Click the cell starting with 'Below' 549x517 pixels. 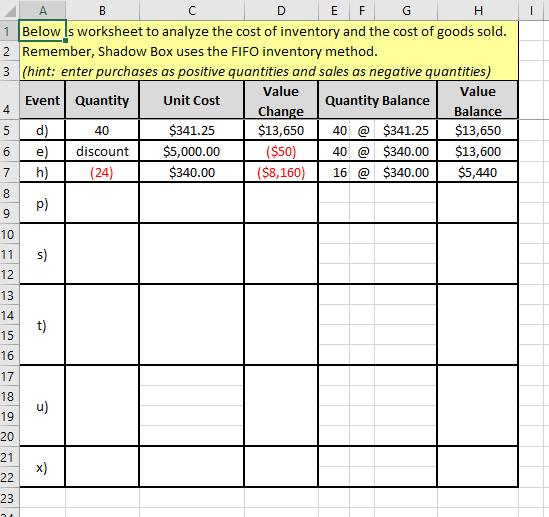coord(42,31)
